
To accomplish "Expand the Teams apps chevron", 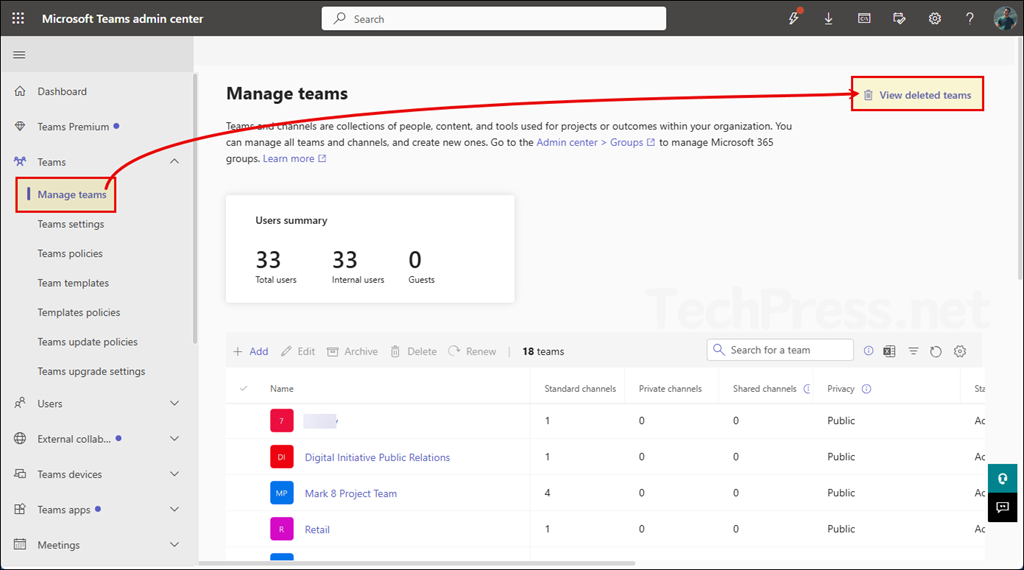I will point(174,509).
